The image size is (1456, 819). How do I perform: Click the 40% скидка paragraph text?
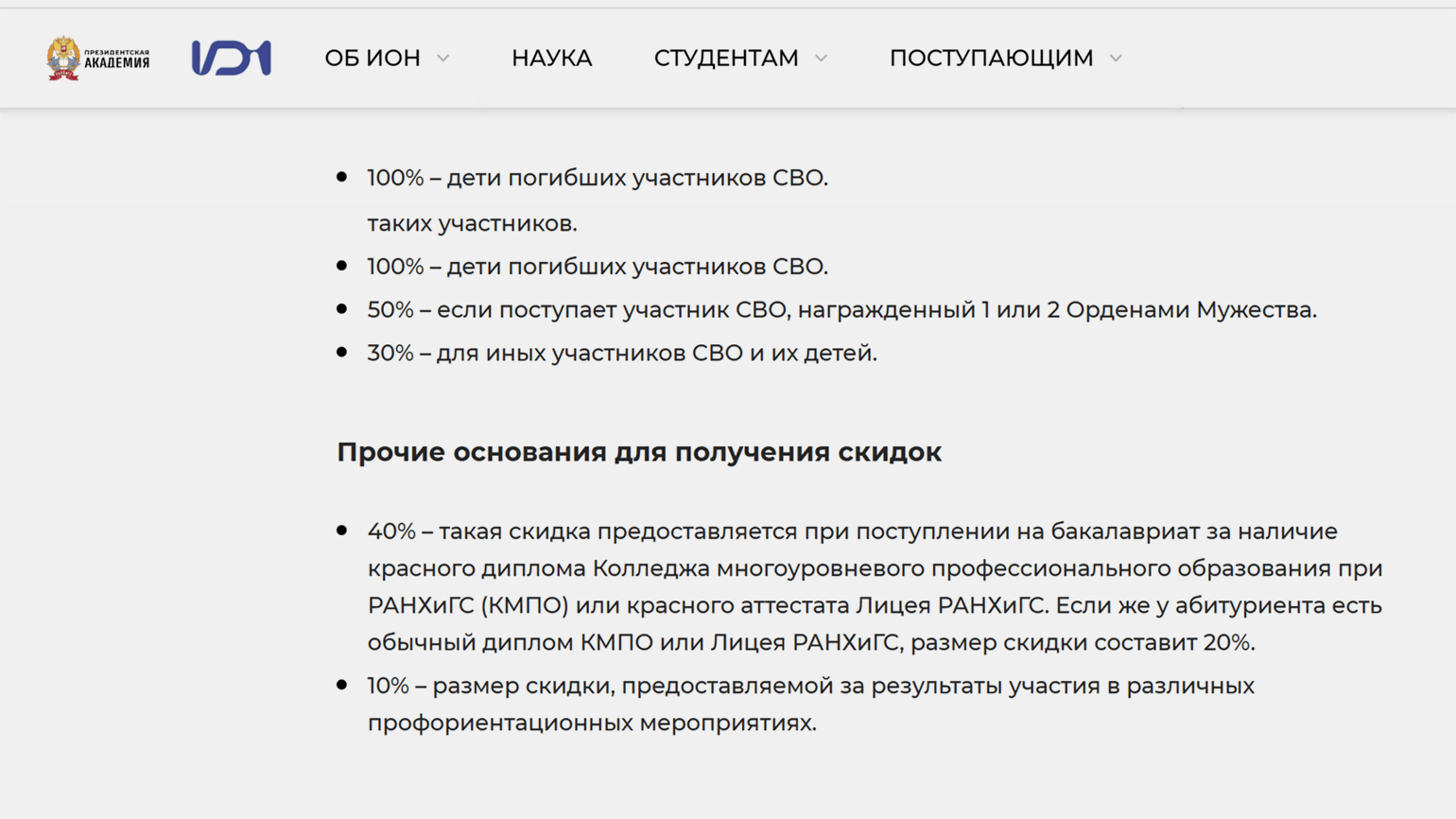coord(875,586)
